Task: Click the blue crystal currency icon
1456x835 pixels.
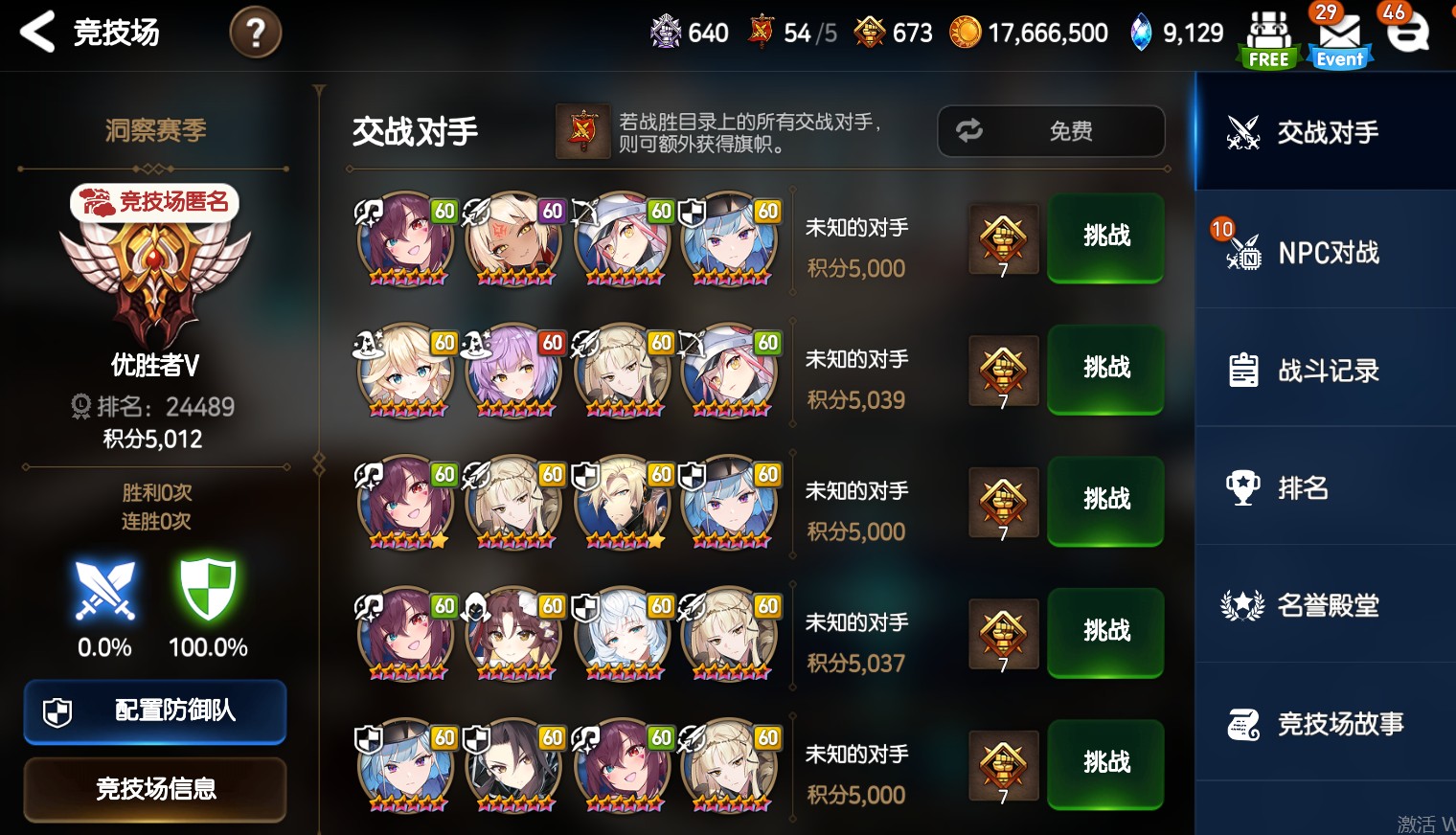Action: (x=1141, y=33)
